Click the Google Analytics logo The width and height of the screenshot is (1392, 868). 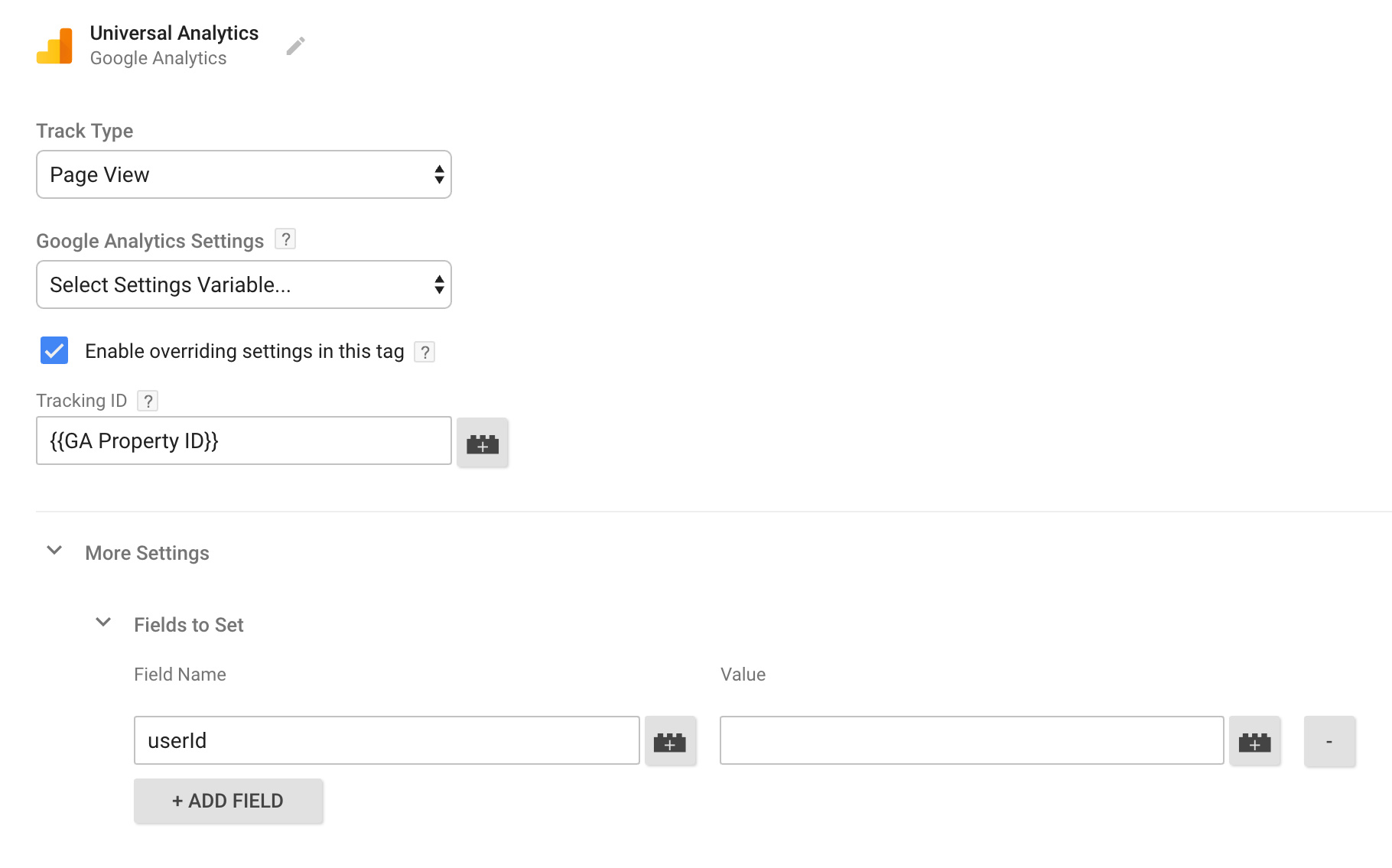click(x=54, y=45)
